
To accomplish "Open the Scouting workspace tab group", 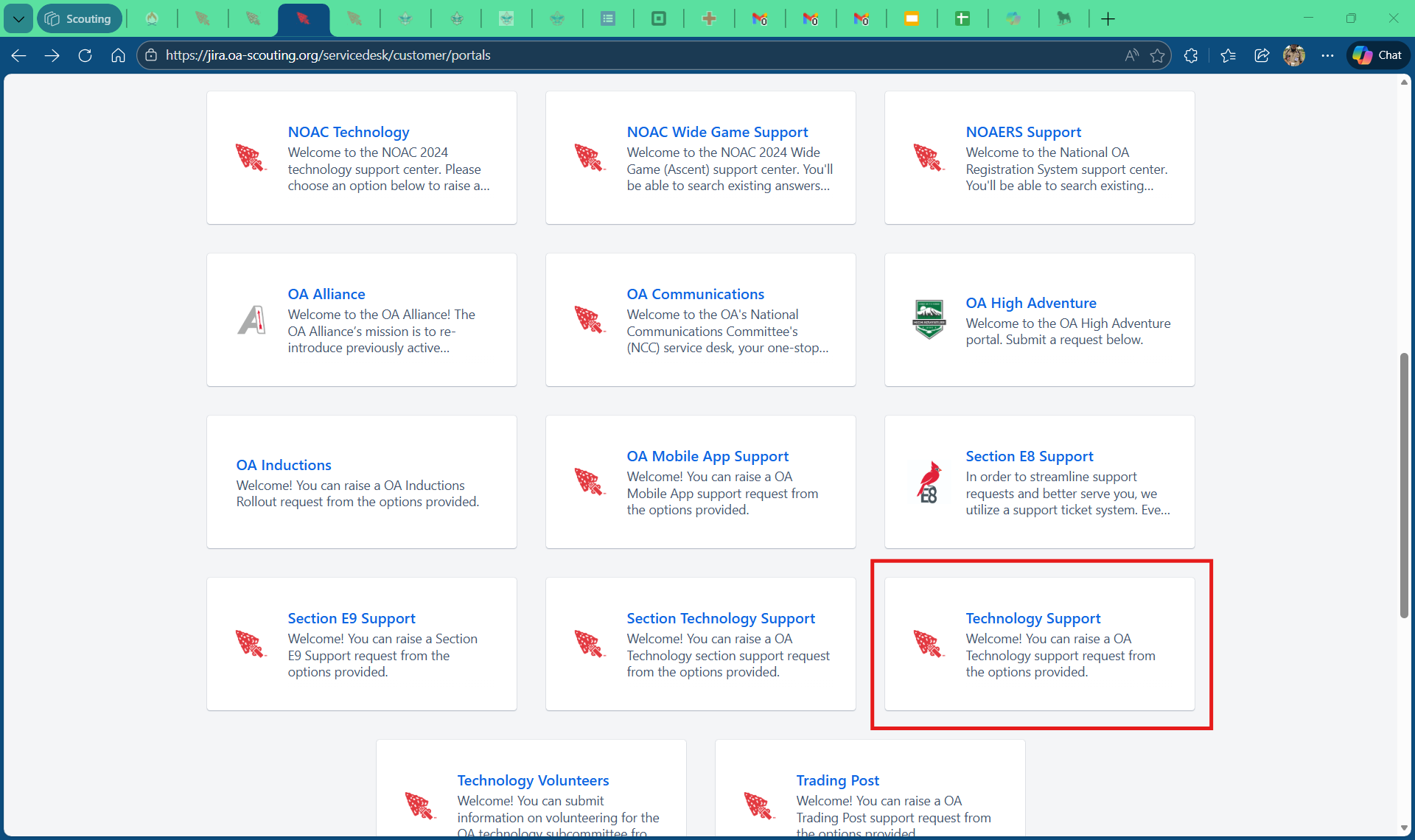I will coord(79,18).
